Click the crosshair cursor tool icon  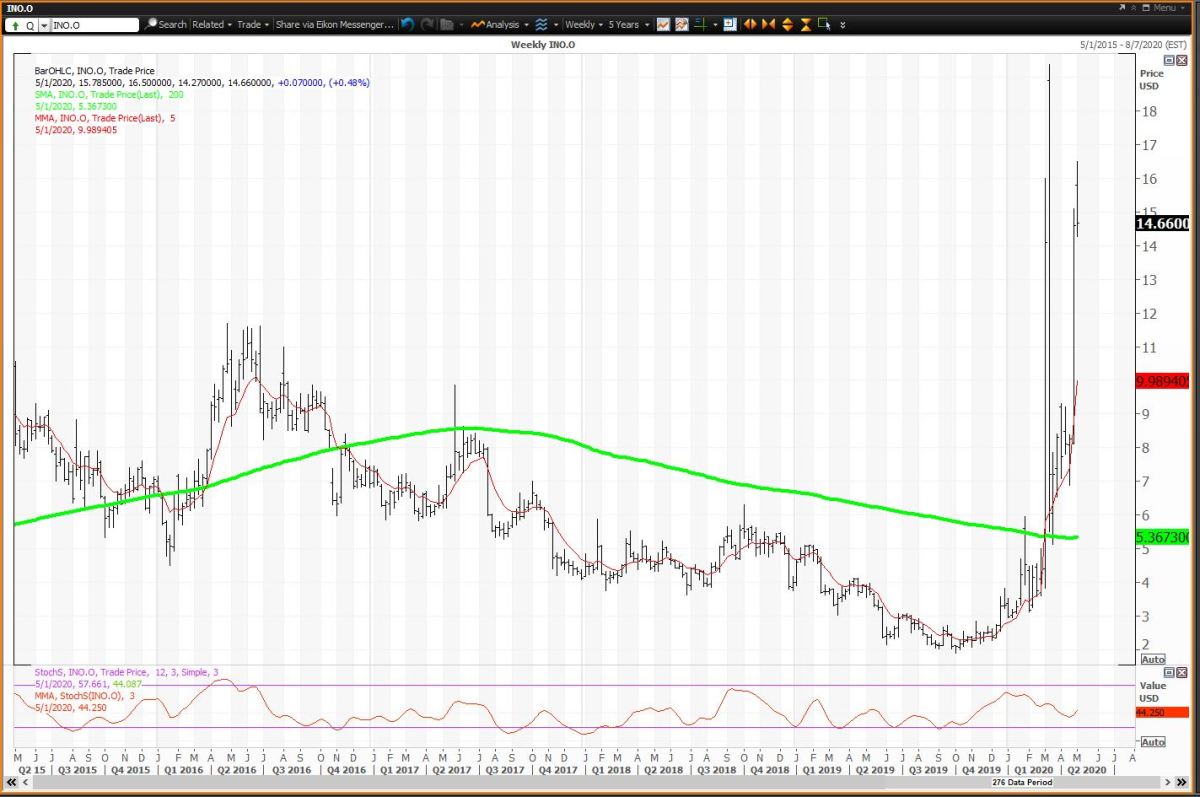pos(703,24)
